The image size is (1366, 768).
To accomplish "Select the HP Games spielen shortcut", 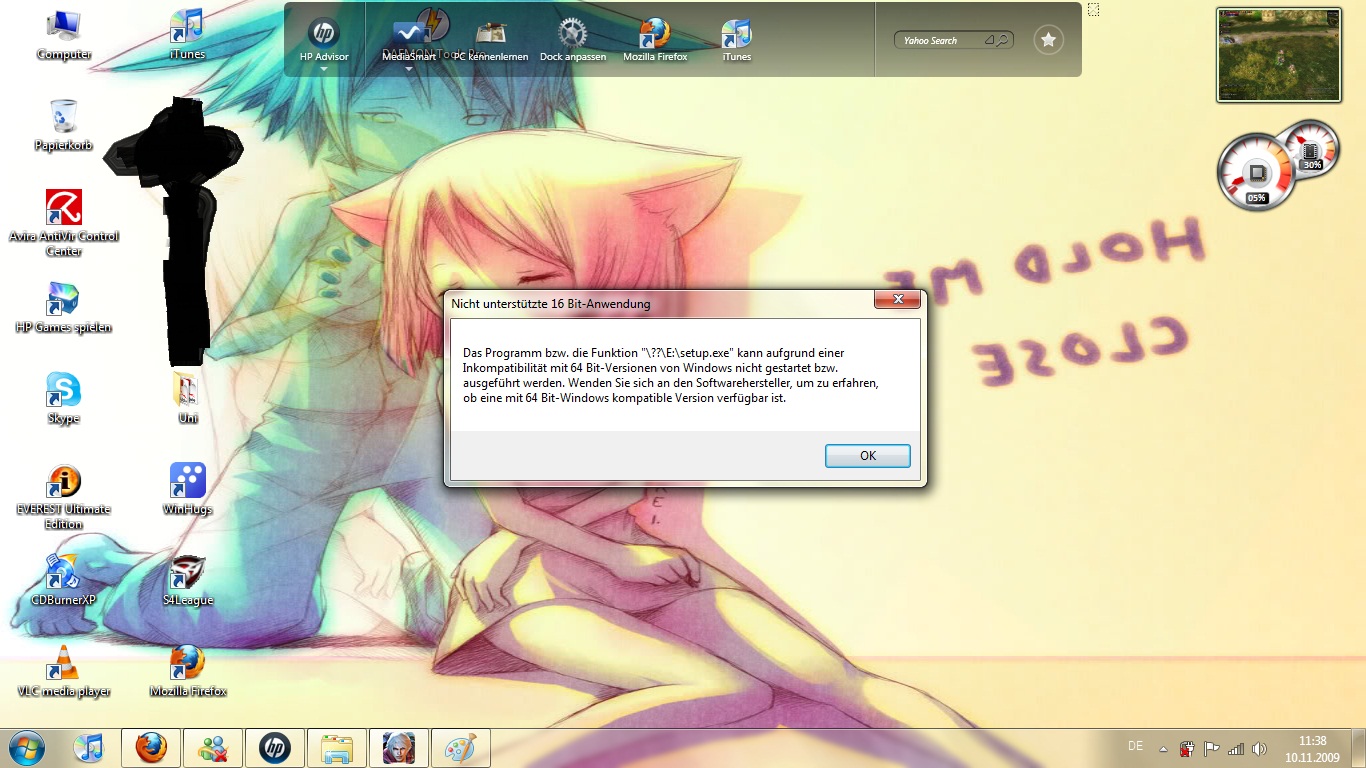I will point(64,308).
